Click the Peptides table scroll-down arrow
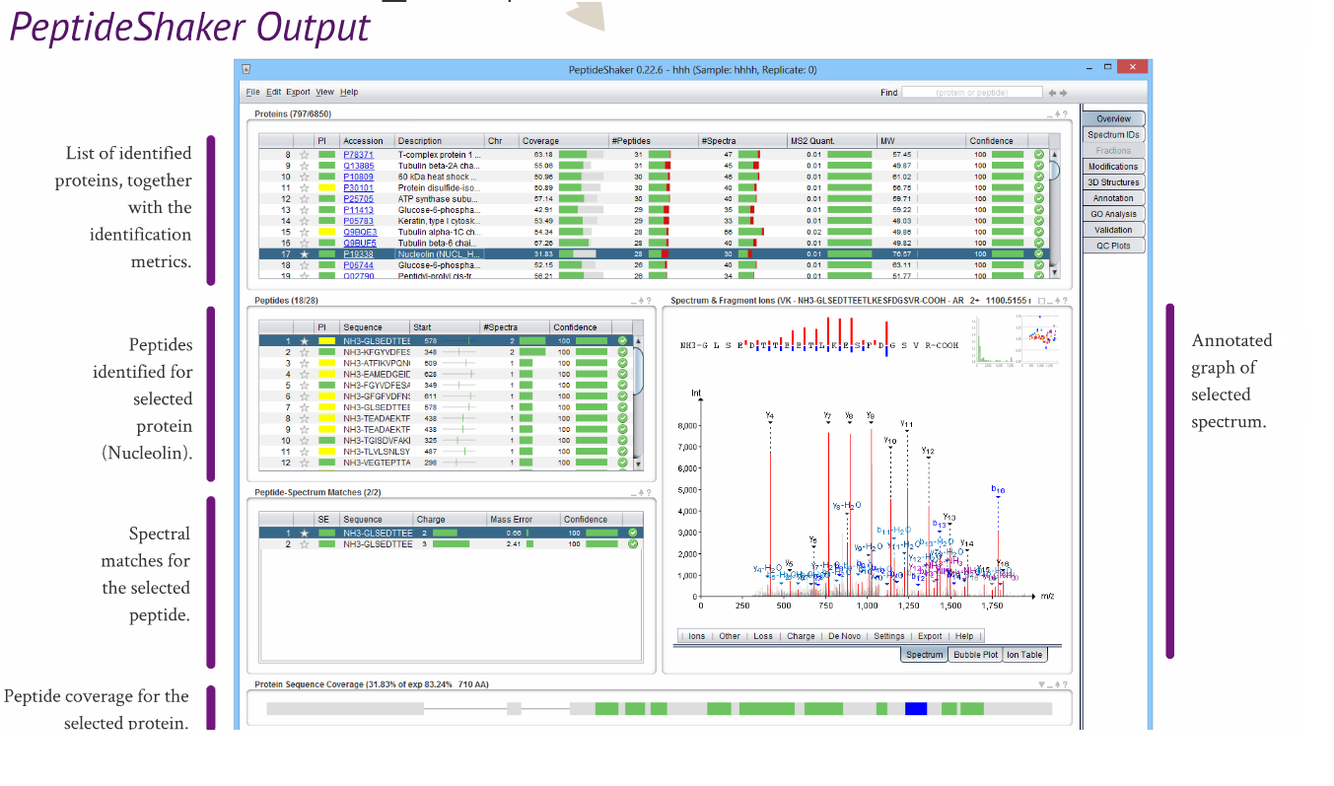This screenshot has width=1334, height=786. tap(639, 463)
